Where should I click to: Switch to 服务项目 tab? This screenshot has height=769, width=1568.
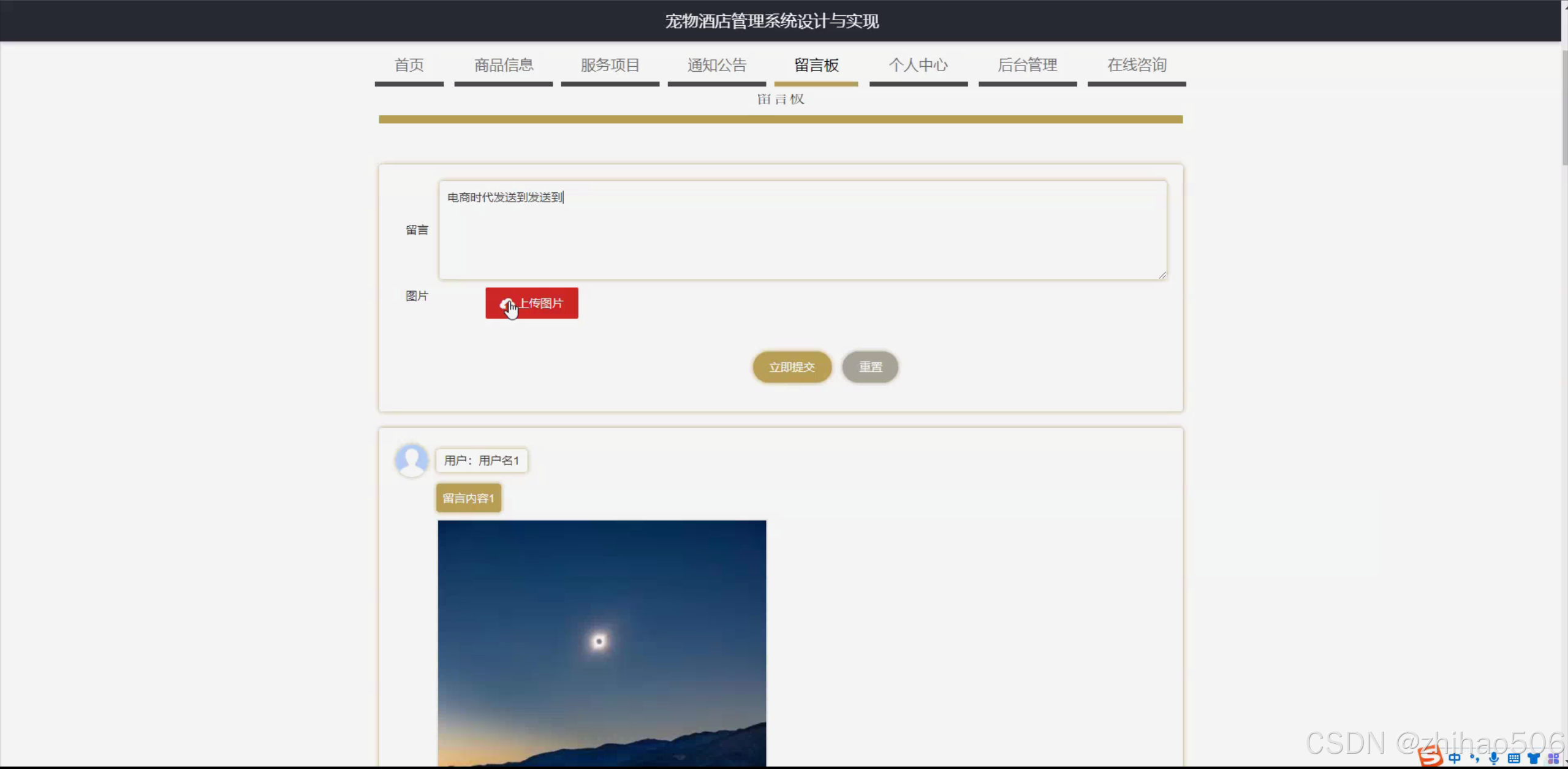pos(610,65)
